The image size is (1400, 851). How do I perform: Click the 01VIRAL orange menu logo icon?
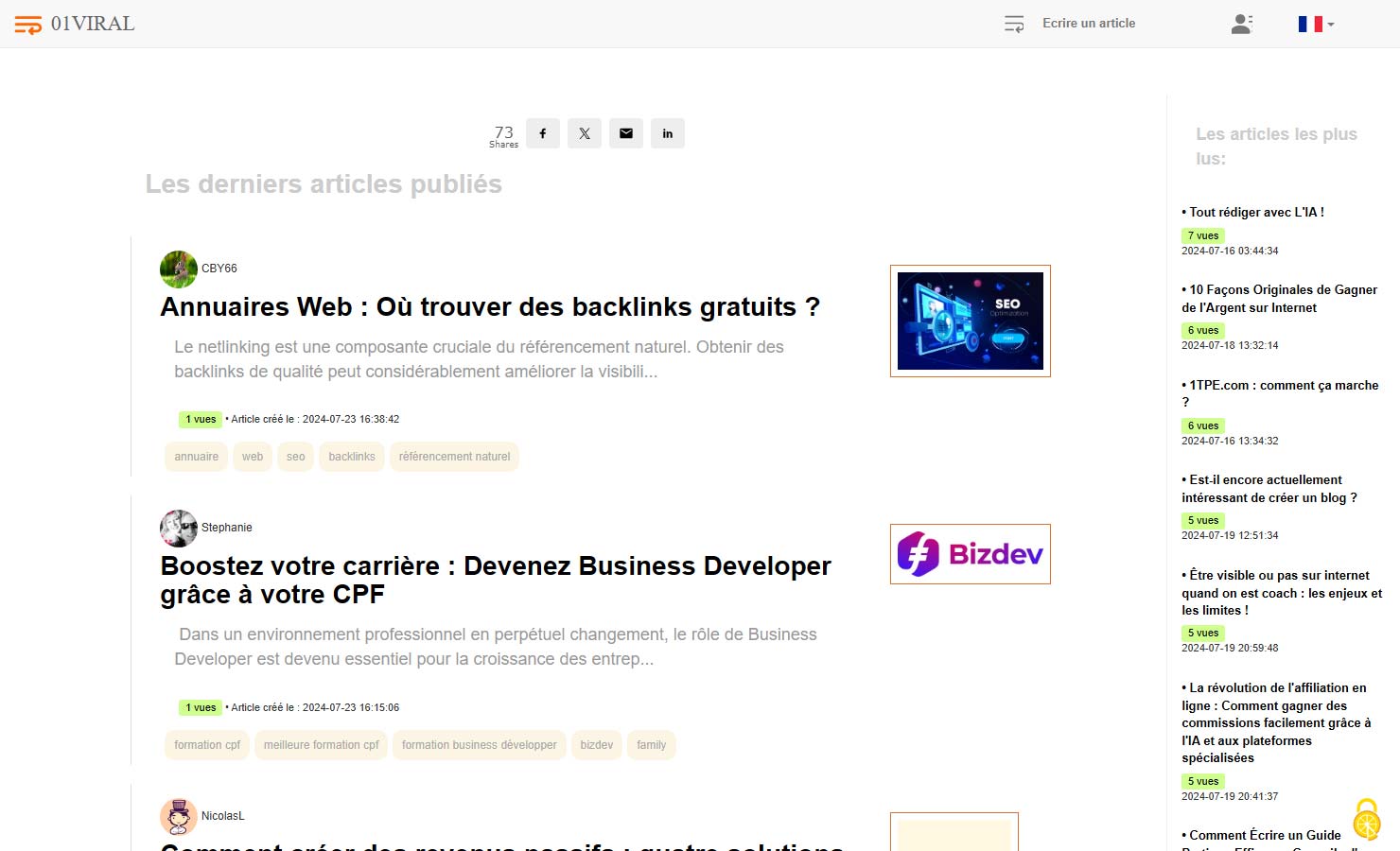coord(28,25)
